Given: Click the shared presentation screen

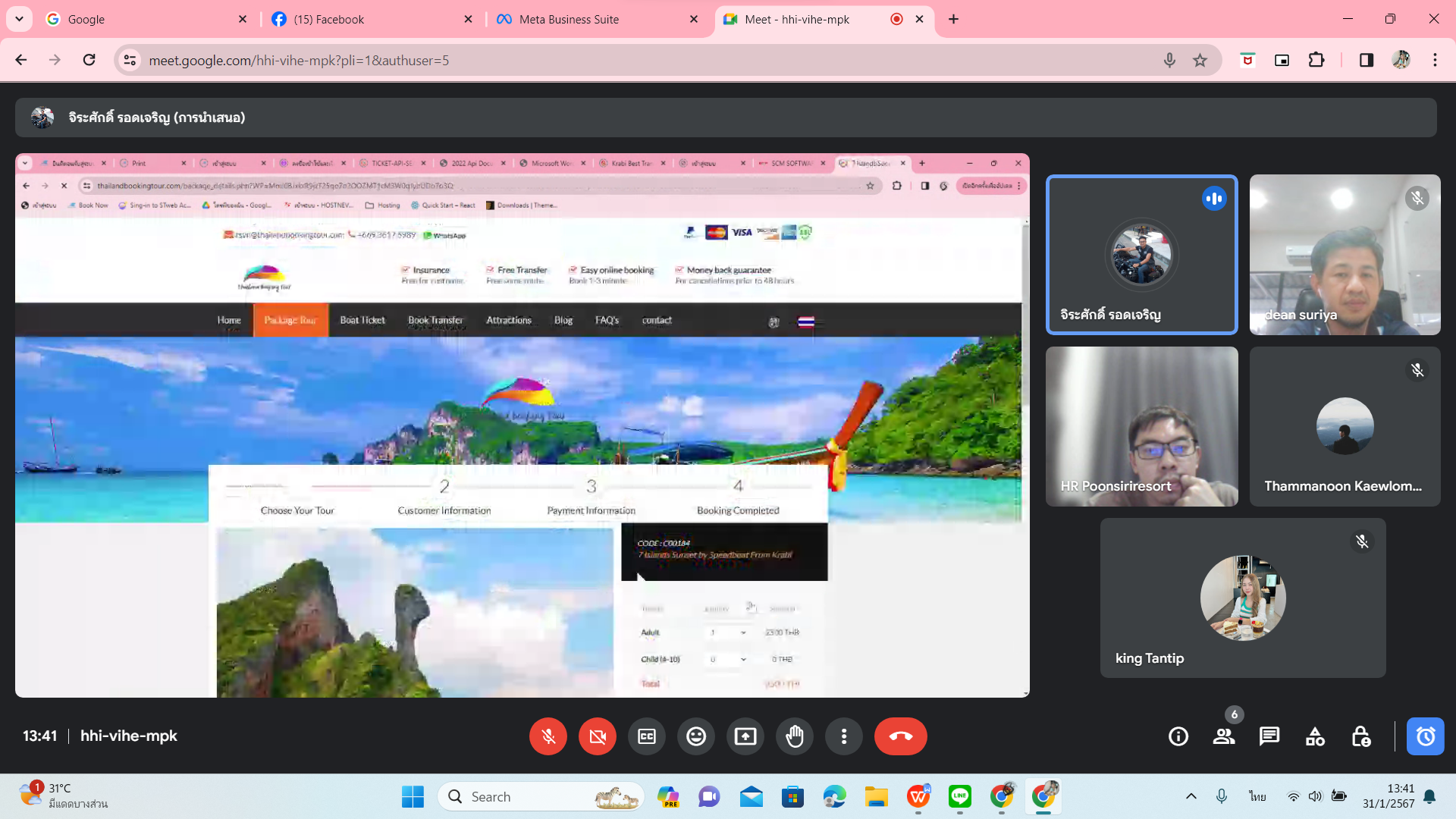Looking at the screenshot, I should (x=522, y=425).
